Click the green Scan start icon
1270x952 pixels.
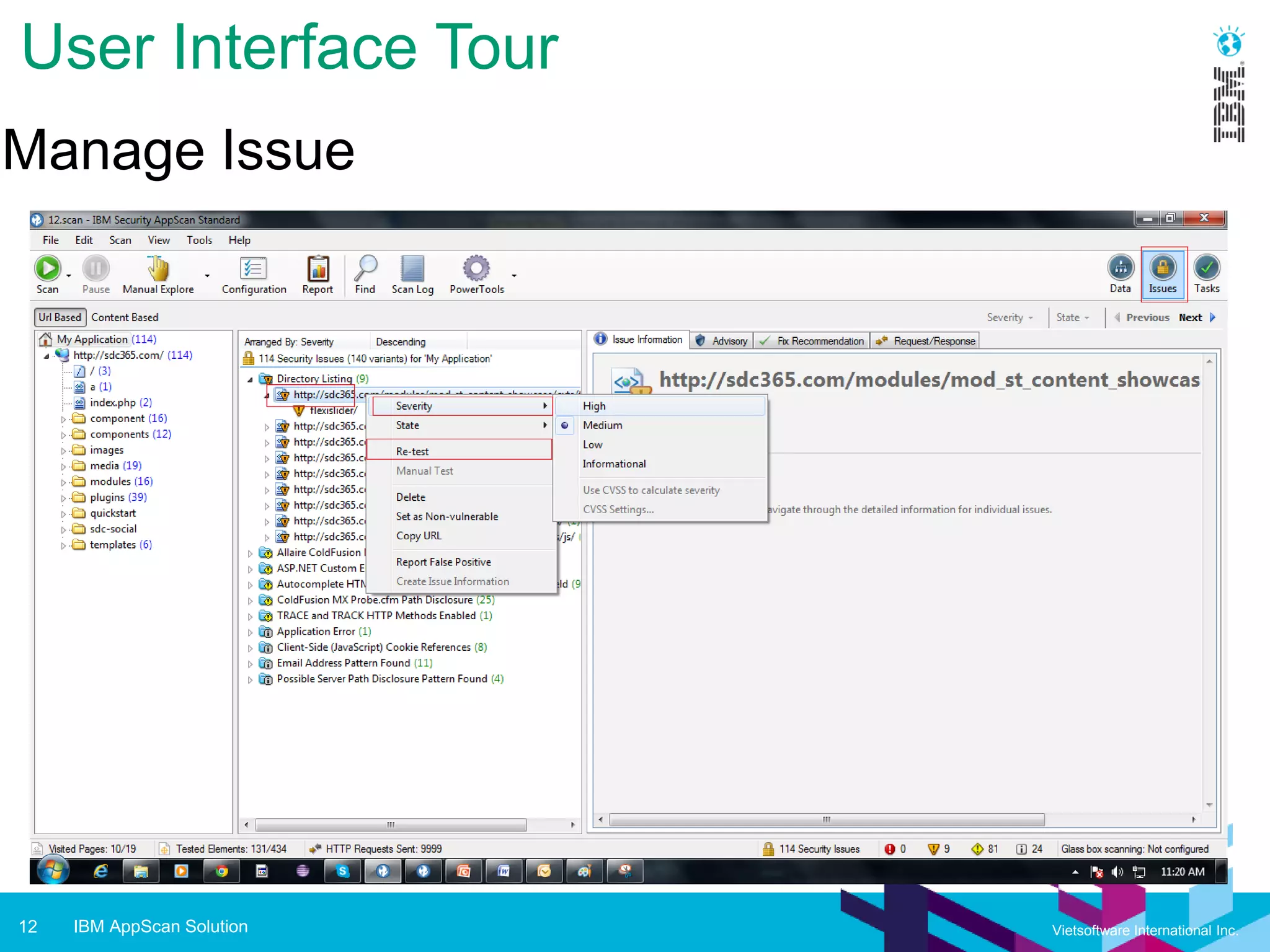(x=47, y=268)
